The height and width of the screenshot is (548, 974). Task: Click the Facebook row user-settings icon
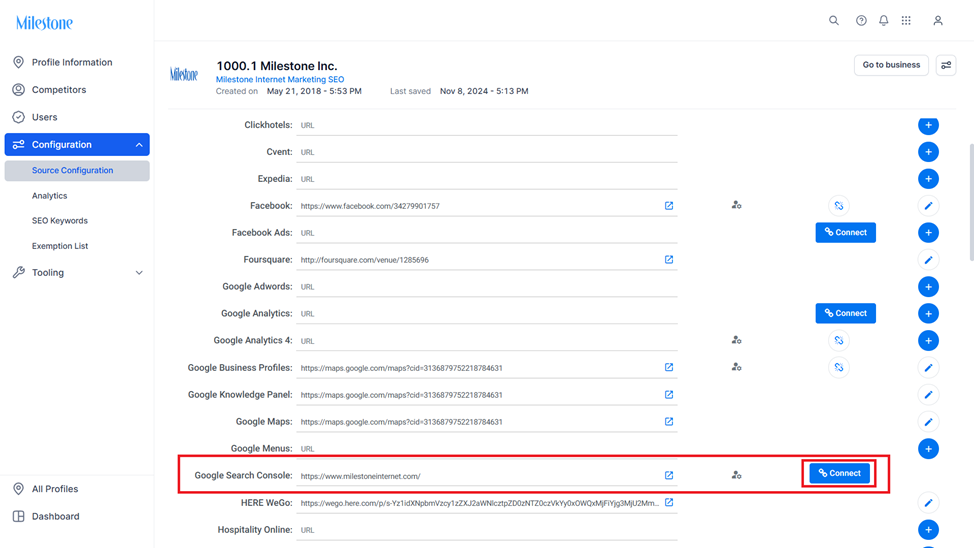pos(736,205)
